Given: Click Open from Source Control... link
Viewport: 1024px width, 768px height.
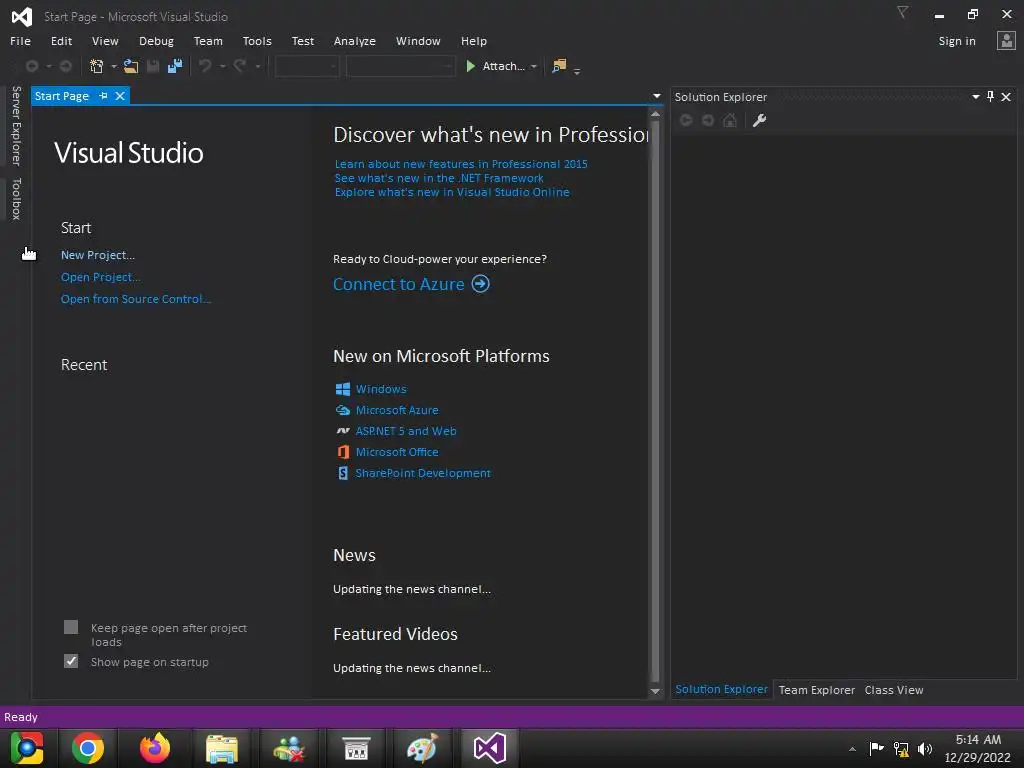Looking at the screenshot, I should (136, 299).
